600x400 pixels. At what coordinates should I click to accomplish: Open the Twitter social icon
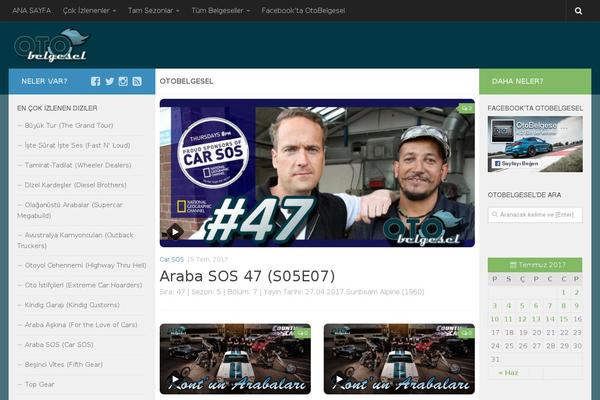tap(109, 81)
